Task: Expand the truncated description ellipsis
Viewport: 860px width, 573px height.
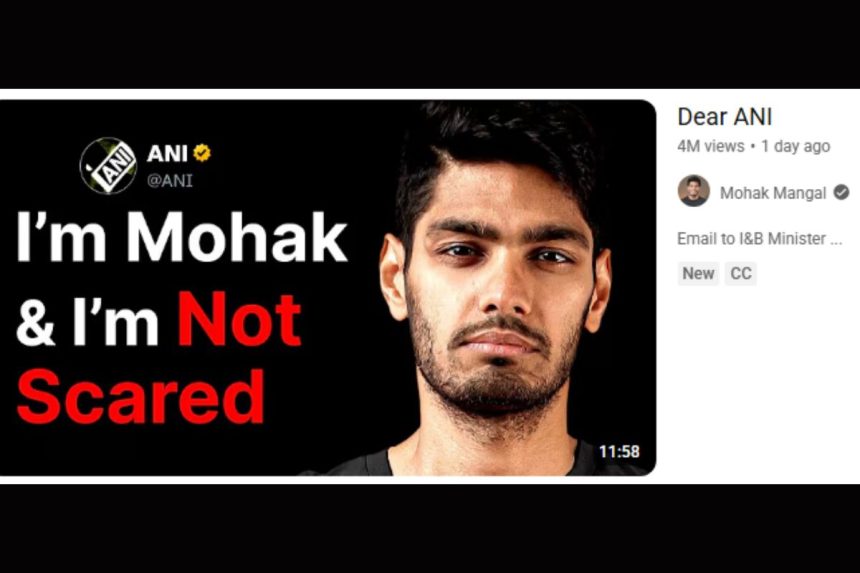Action: click(x=836, y=240)
